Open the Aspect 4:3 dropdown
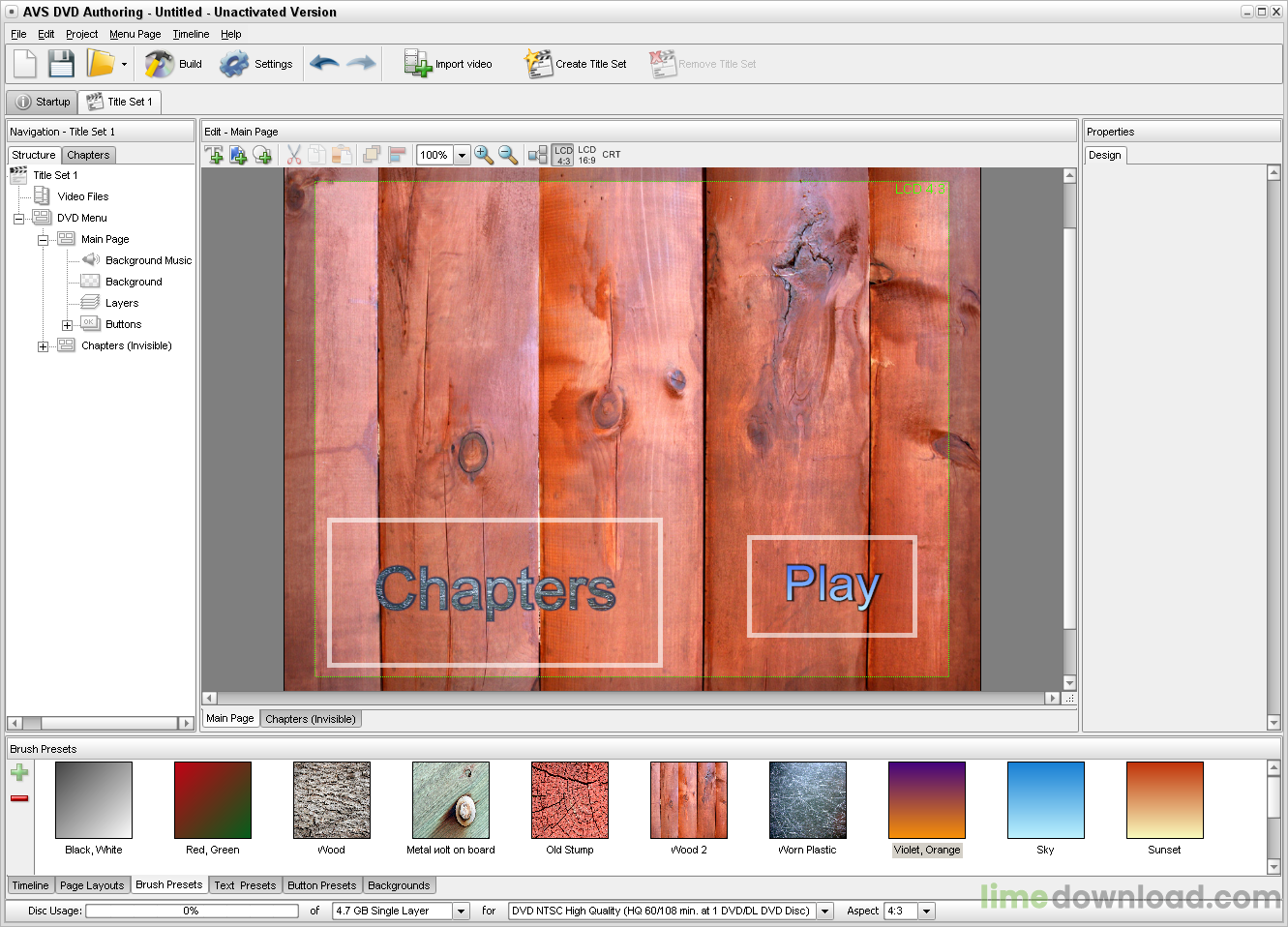 tap(927, 912)
